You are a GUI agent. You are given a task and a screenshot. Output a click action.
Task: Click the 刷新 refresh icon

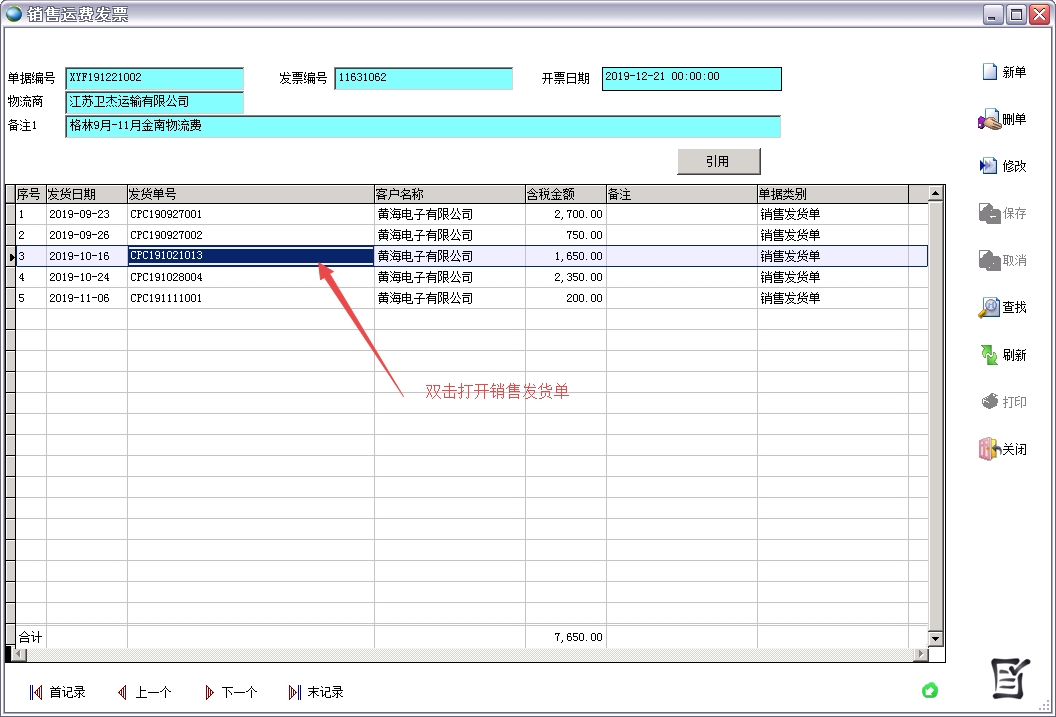tap(1005, 354)
